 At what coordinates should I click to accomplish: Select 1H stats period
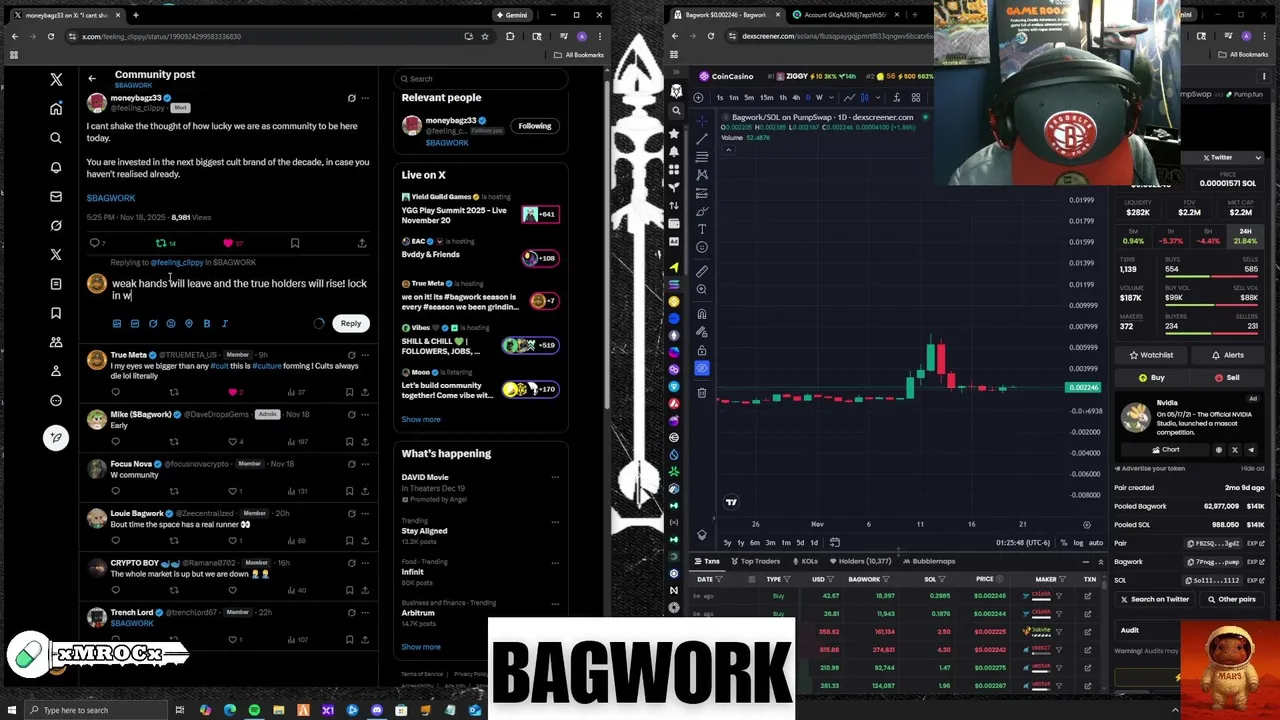(1171, 236)
